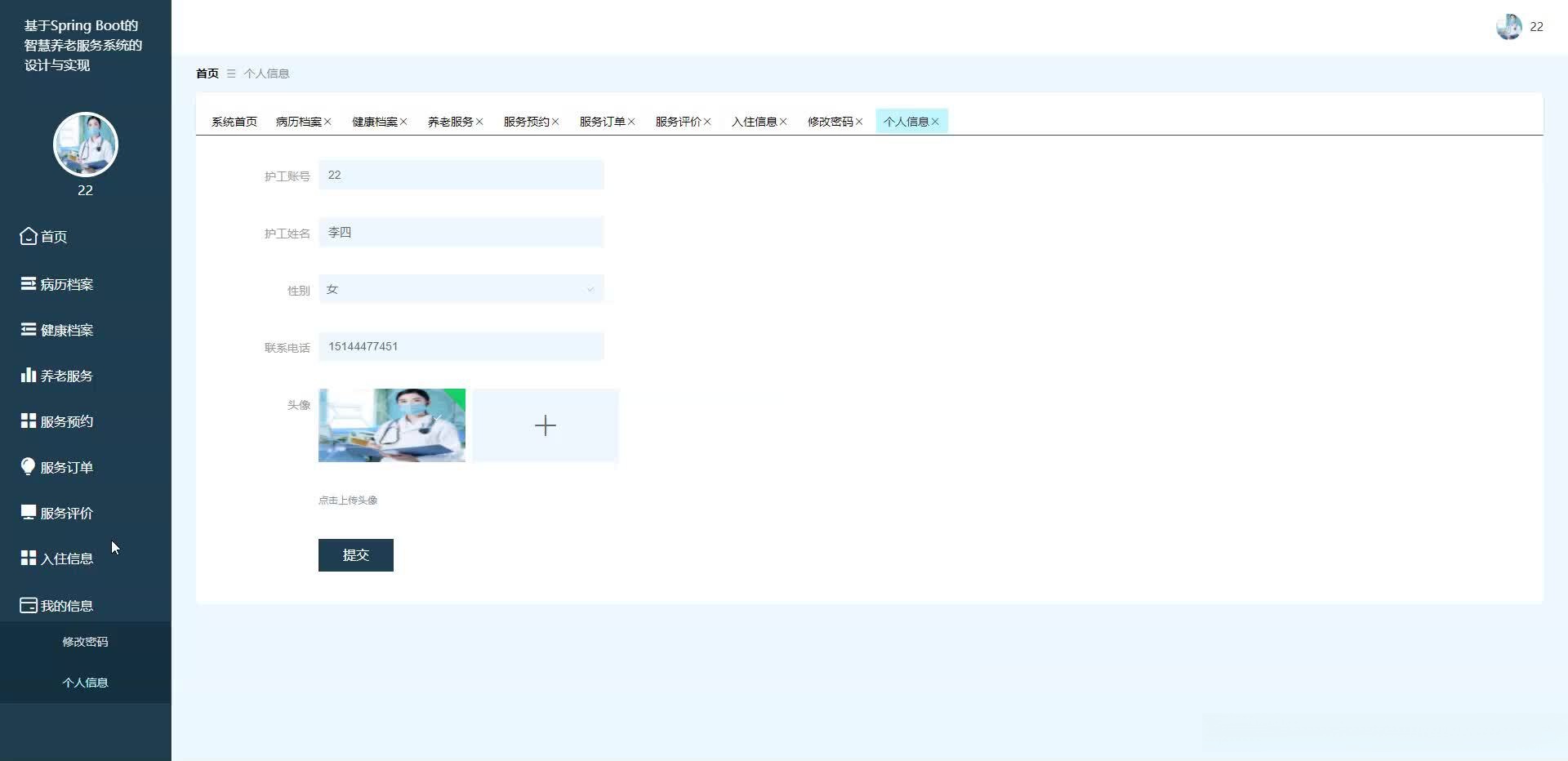Click the uploaded nurse avatar thumbnail
The height and width of the screenshot is (761, 1568).
pyautogui.click(x=392, y=425)
